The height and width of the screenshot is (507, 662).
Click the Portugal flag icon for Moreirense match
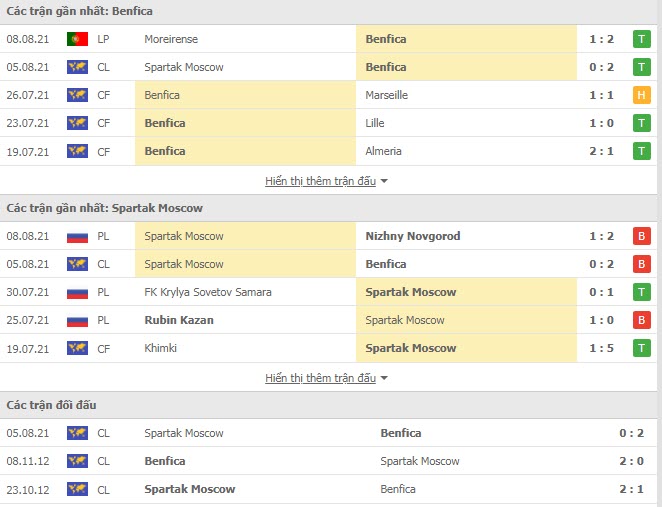coord(77,39)
